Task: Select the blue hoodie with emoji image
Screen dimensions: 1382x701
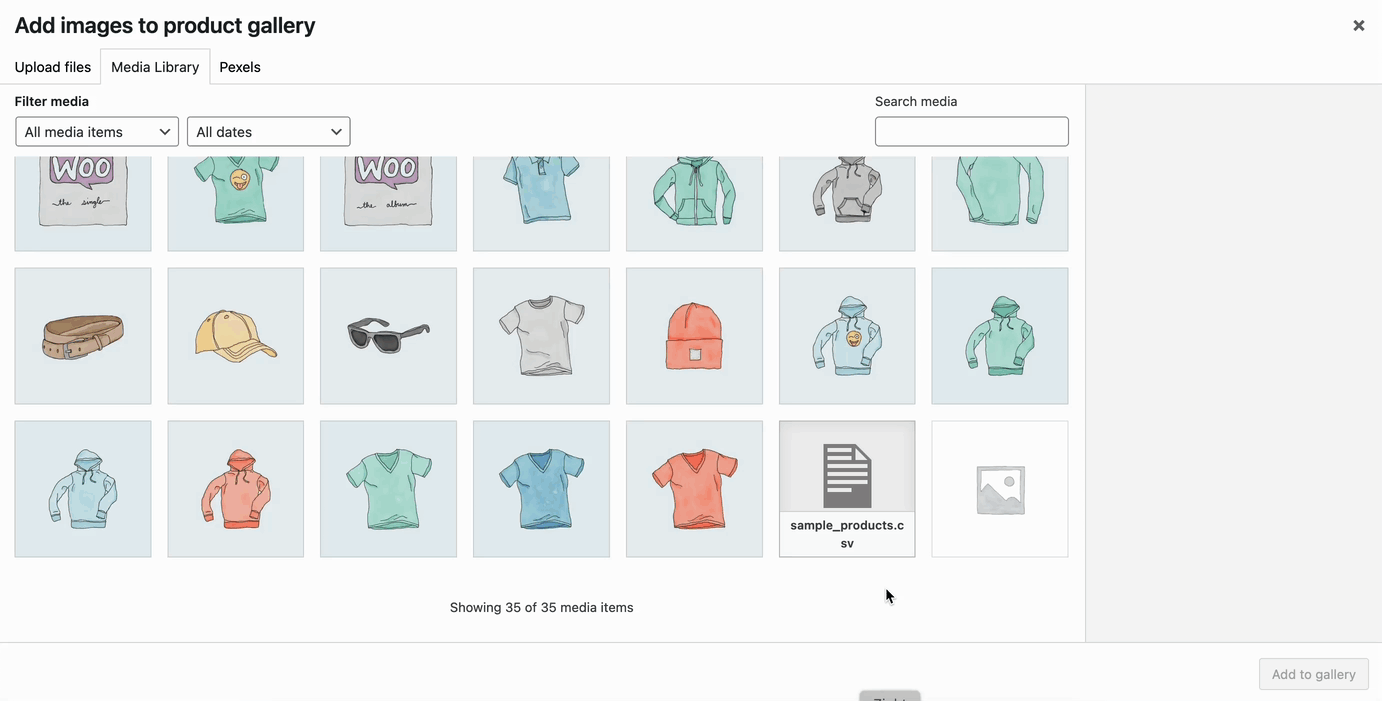Action: [847, 335]
